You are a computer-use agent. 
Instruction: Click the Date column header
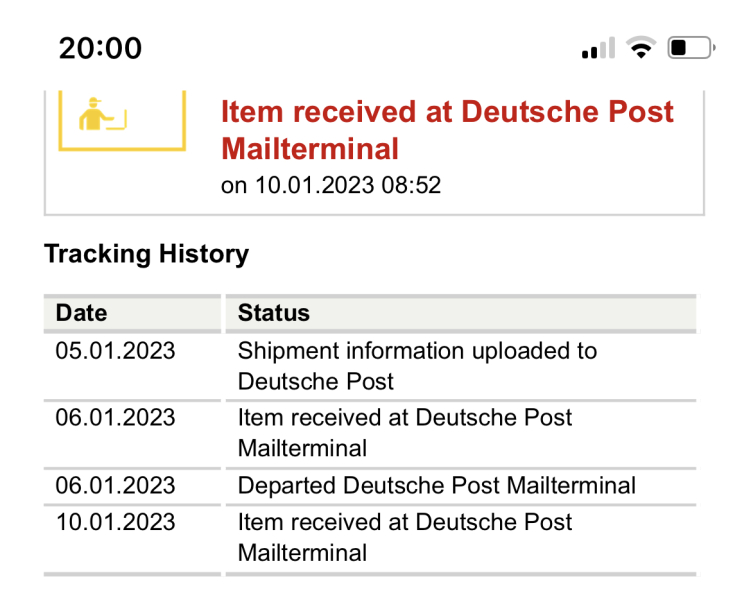[81, 313]
